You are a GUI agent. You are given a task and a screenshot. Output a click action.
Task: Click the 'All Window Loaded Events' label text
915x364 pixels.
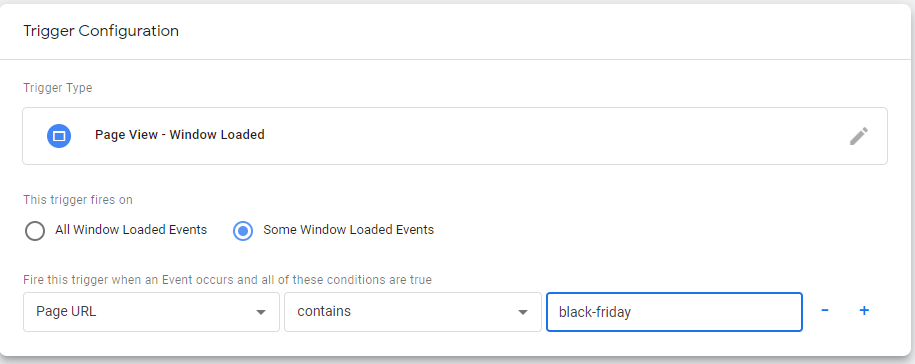click(131, 230)
